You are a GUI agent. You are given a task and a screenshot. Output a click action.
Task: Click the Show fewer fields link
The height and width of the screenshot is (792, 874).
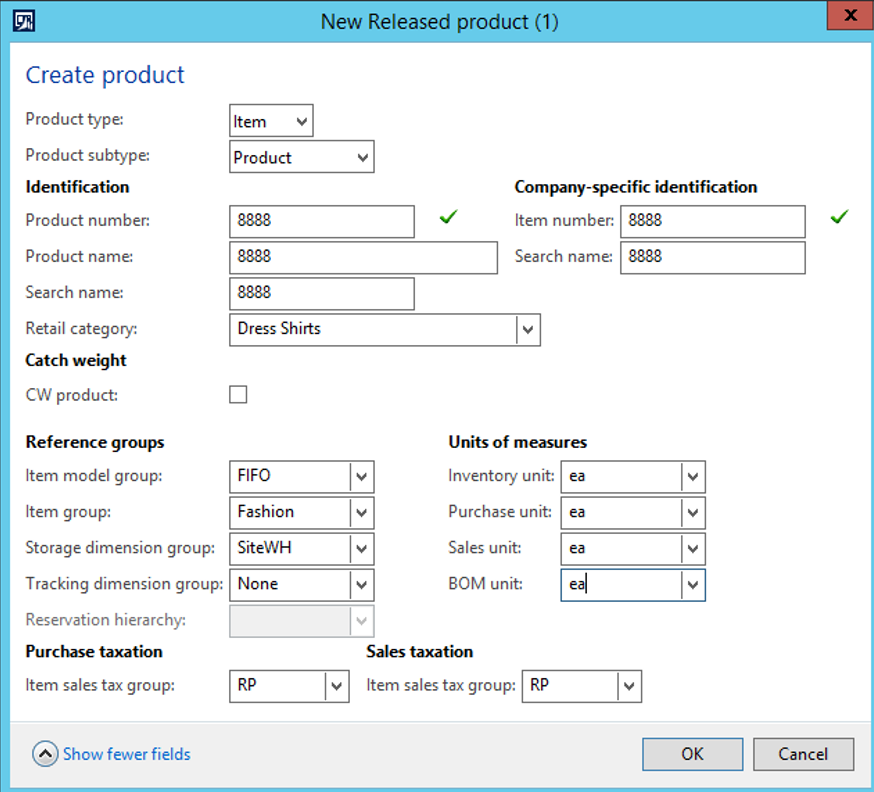click(x=126, y=754)
